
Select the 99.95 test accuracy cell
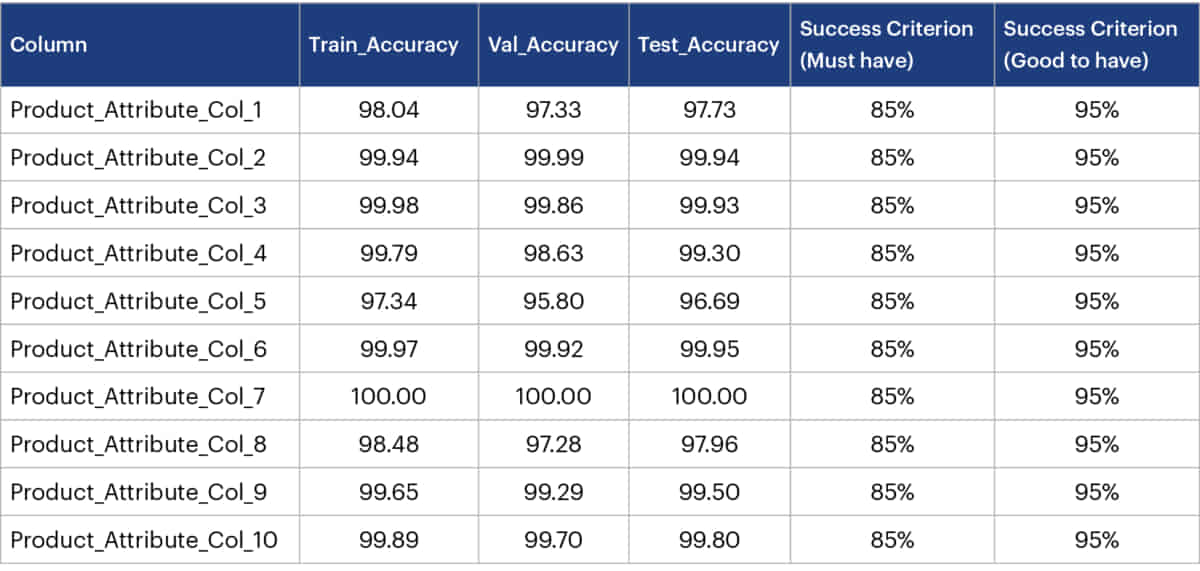pos(709,349)
